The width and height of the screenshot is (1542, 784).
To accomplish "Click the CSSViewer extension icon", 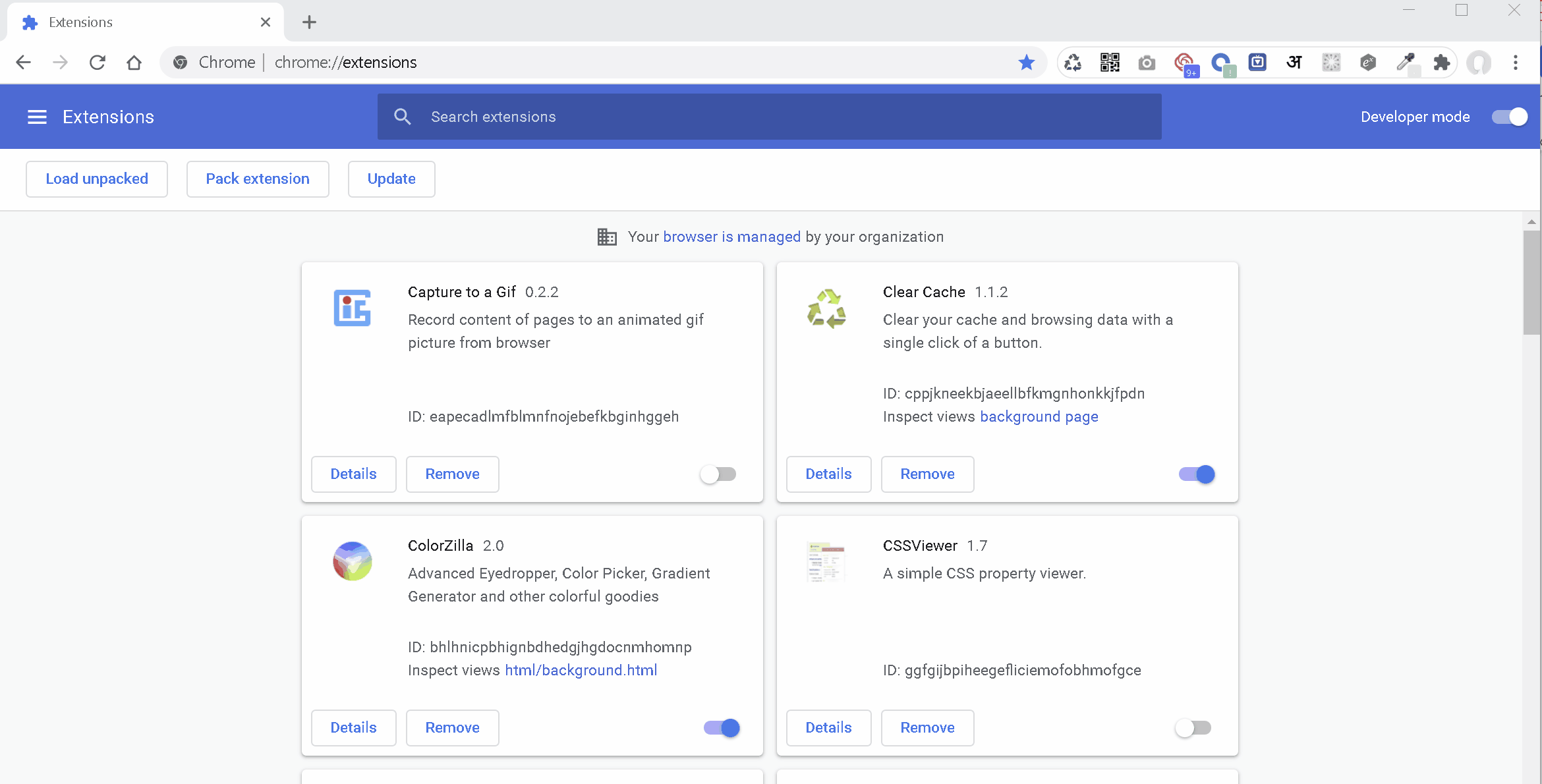I will pos(827,561).
